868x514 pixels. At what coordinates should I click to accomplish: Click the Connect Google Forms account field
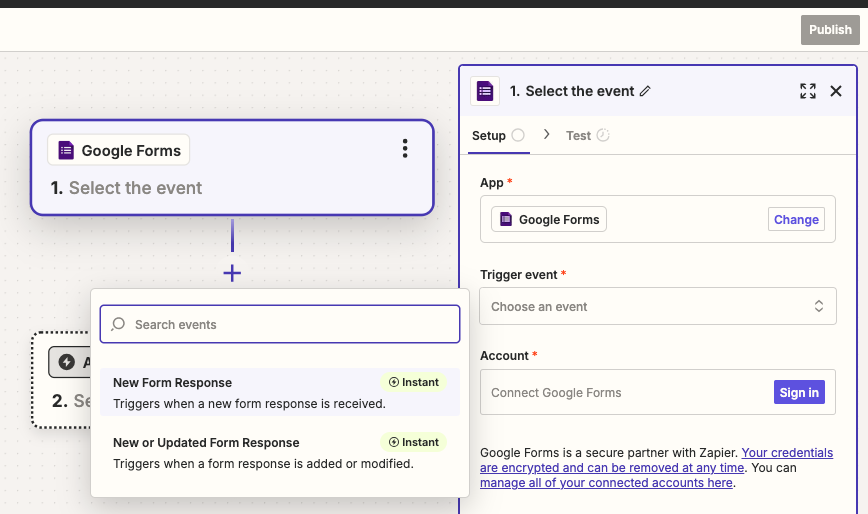[658, 392]
